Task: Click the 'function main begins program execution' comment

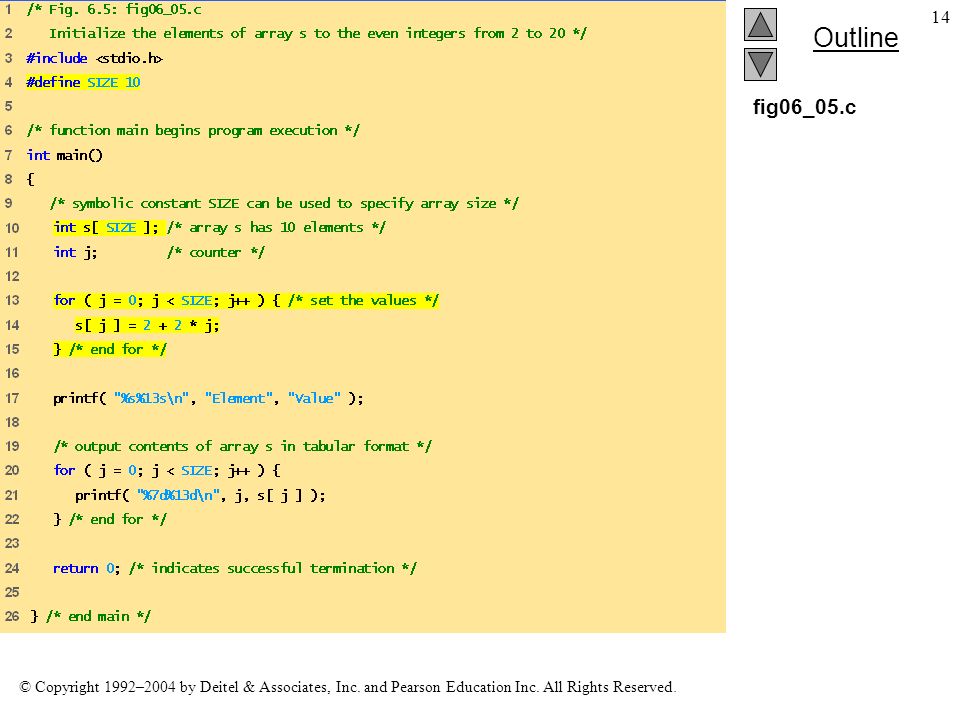Action: [x=193, y=130]
